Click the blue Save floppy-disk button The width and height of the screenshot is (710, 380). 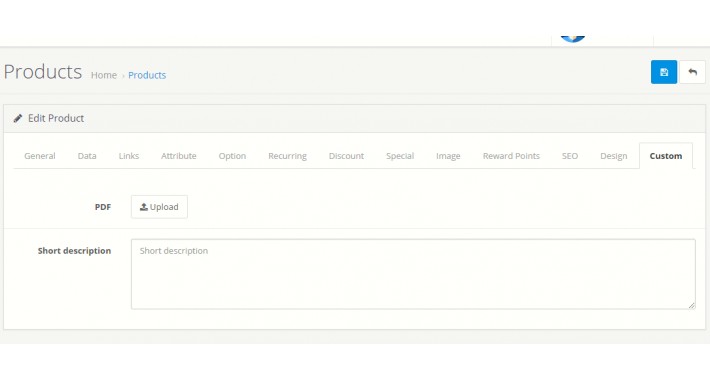click(664, 72)
